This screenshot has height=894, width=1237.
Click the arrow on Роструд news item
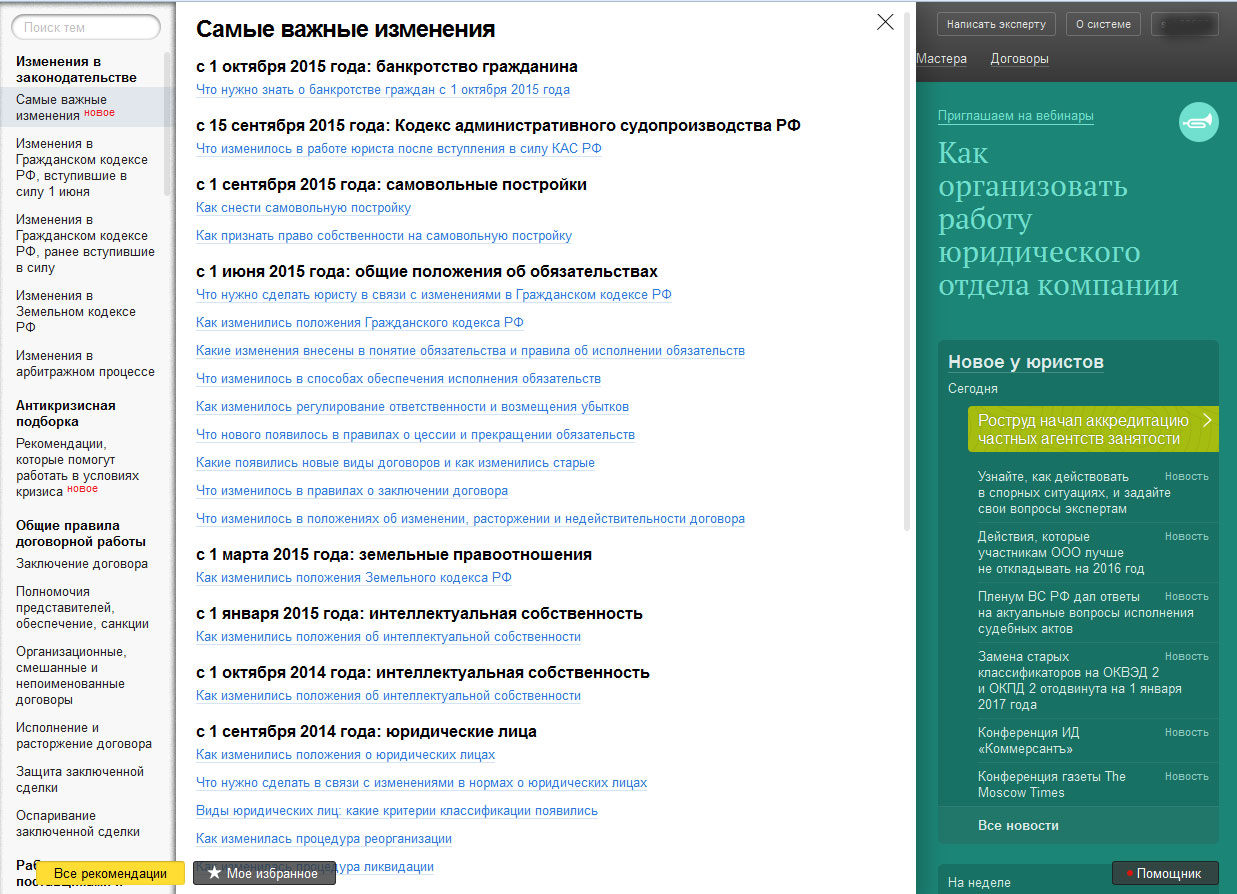tap(1206, 420)
